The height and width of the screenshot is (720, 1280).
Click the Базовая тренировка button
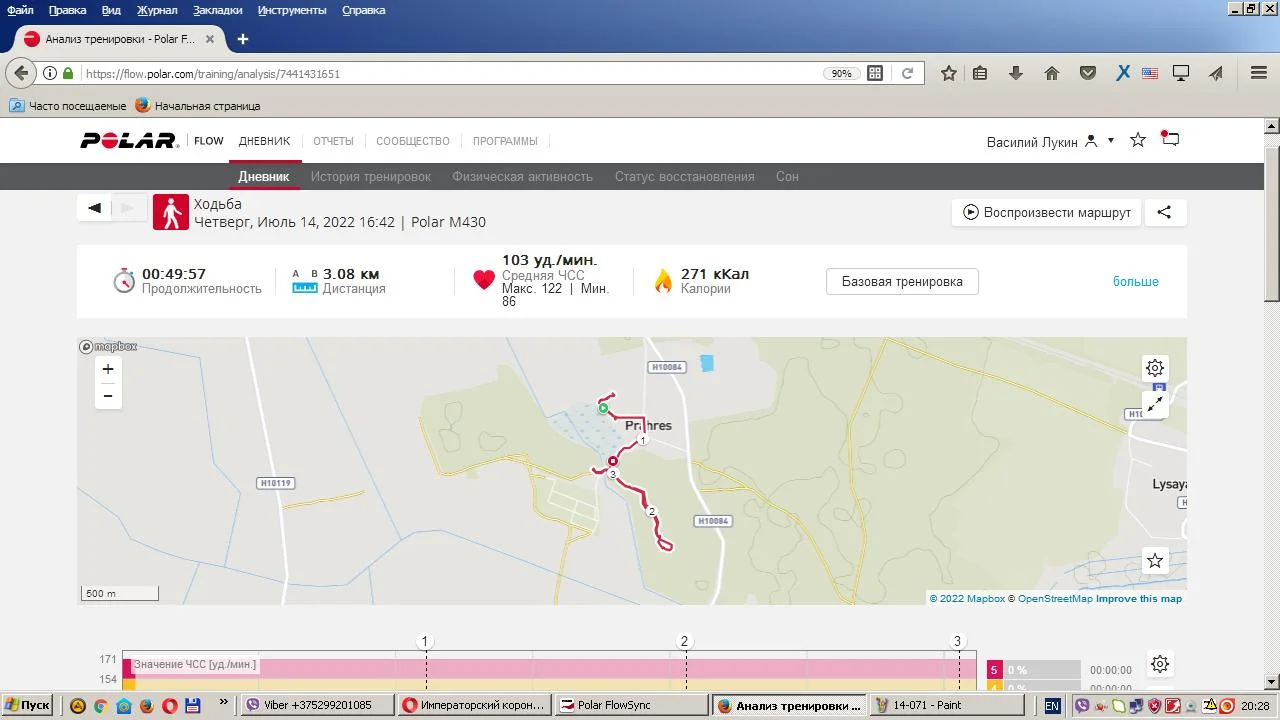coord(902,281)
